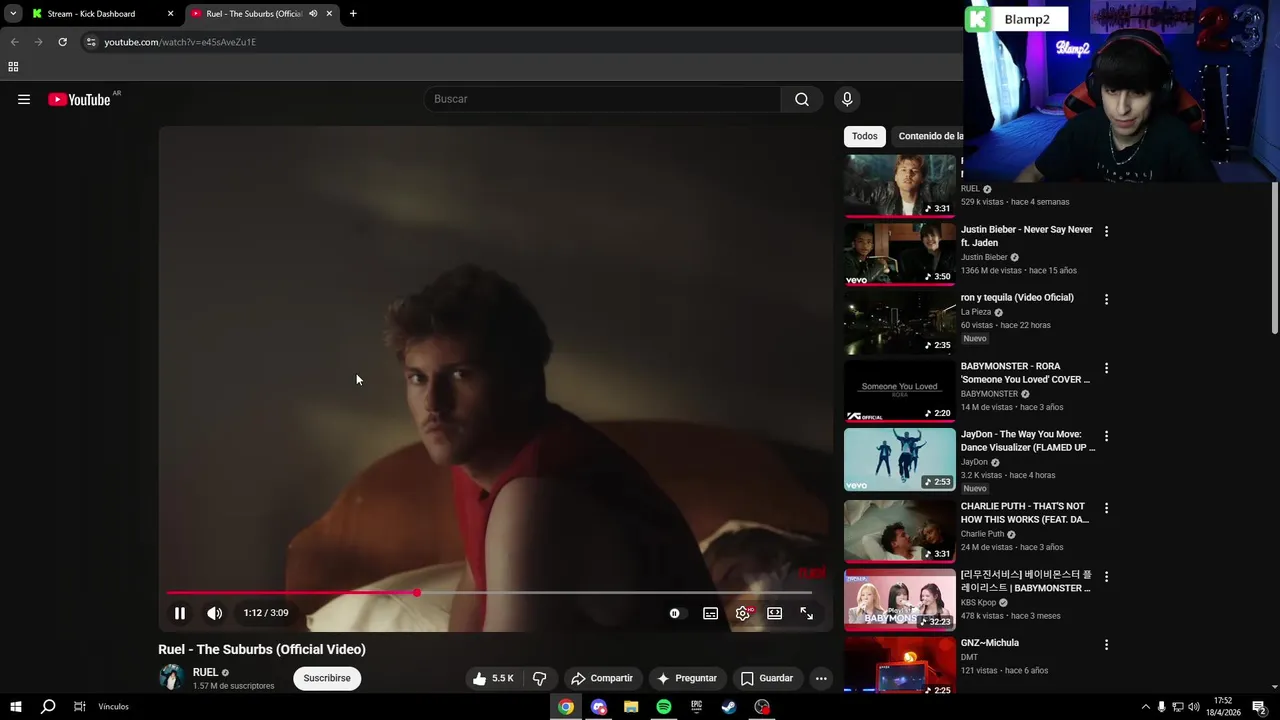This screenshot has width=1280, height=720.
Task: Open options for Justin Bieber - Never Say Never
Action: coord(1106,231)
